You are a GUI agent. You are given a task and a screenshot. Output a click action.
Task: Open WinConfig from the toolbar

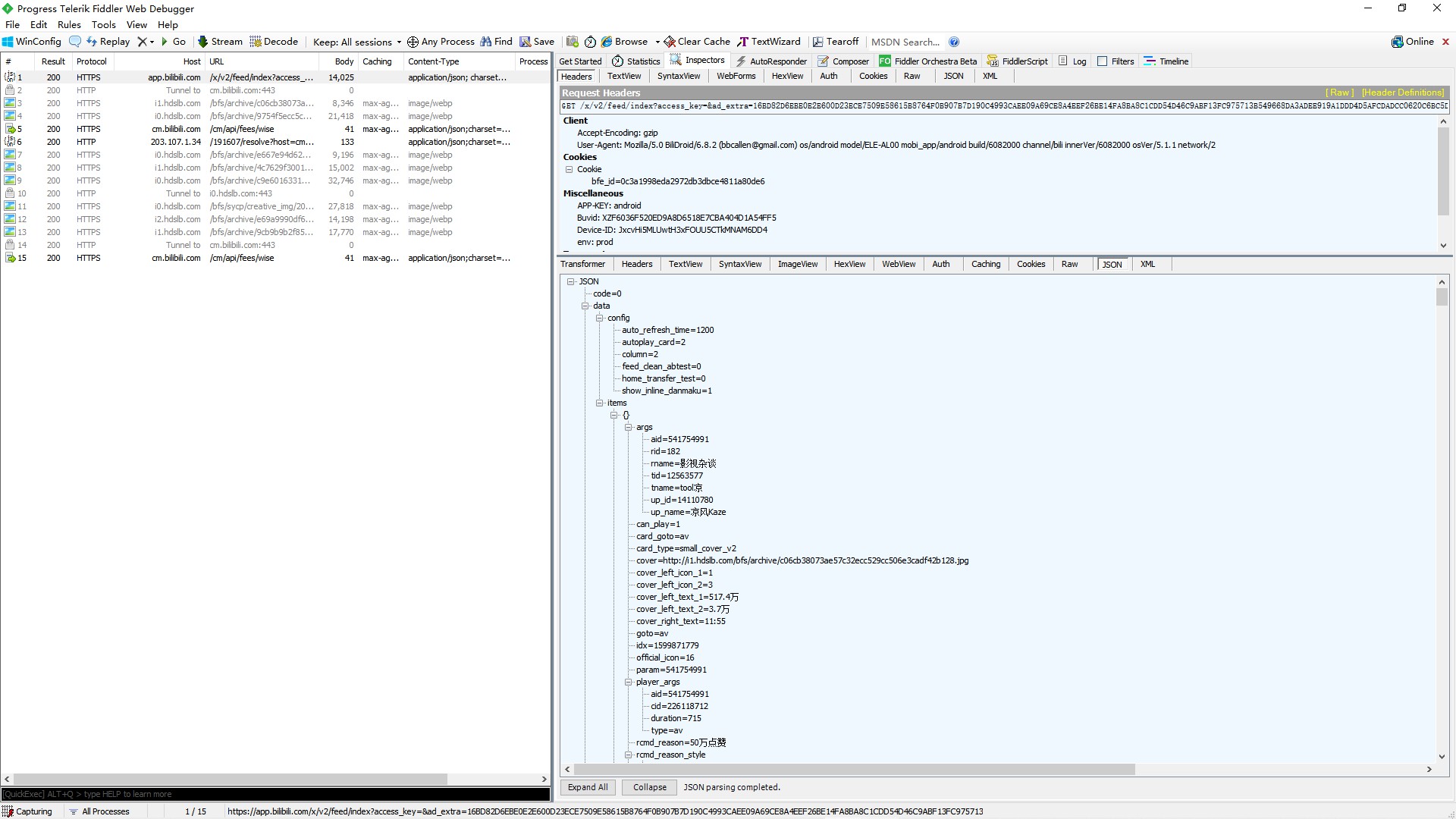coord(32,42)
